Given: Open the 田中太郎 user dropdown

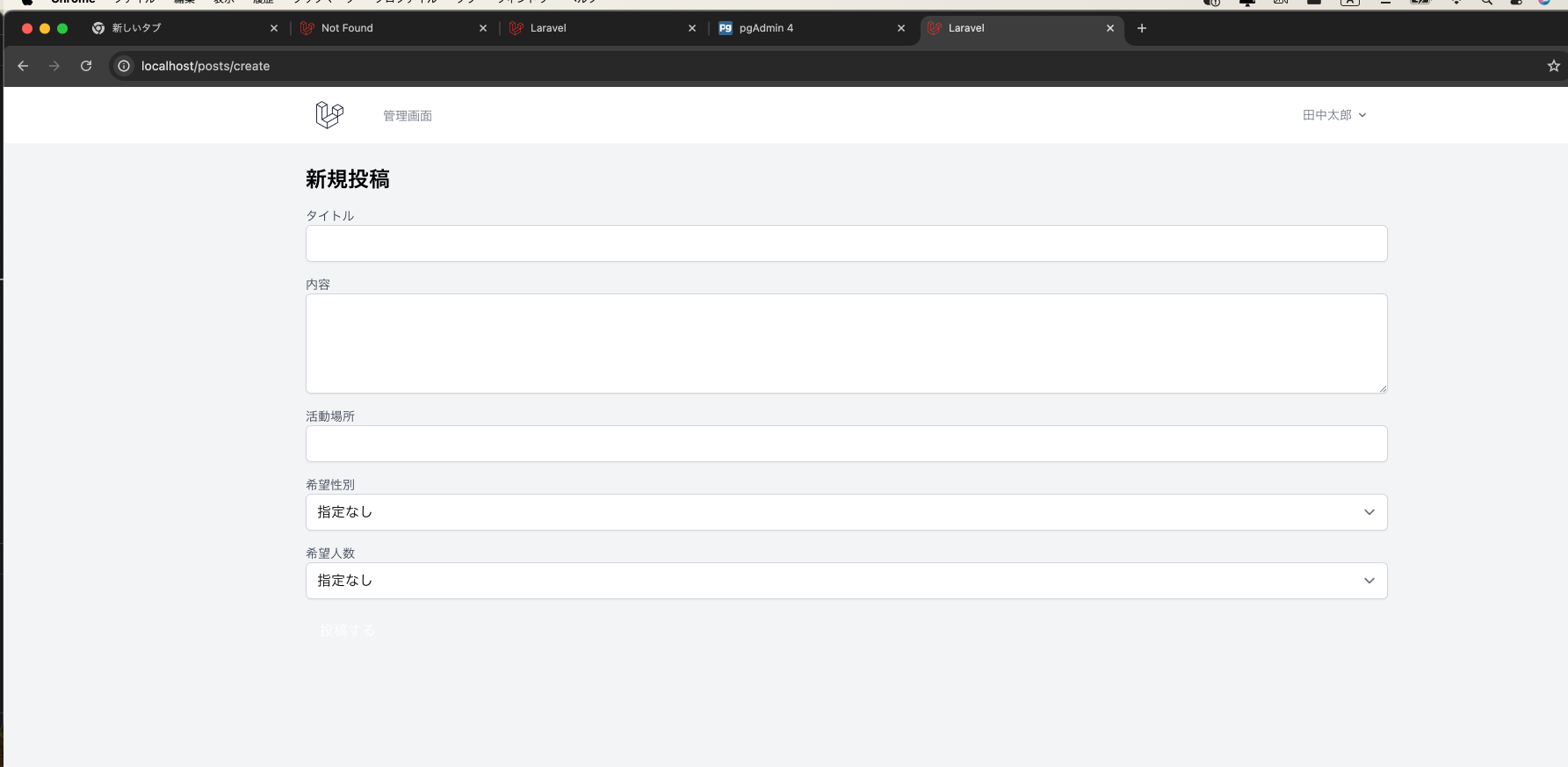Looking at the screenshot, I should tap(1334, 115).
